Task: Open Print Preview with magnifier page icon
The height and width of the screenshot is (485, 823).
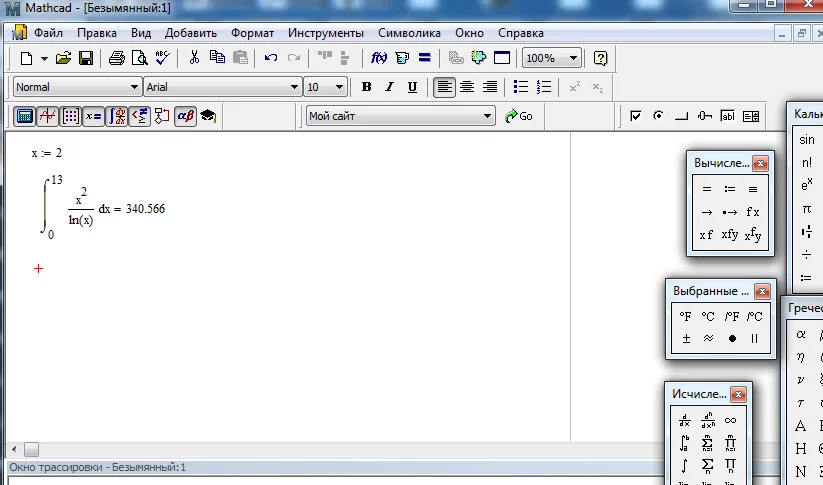Action: point(140,58)
